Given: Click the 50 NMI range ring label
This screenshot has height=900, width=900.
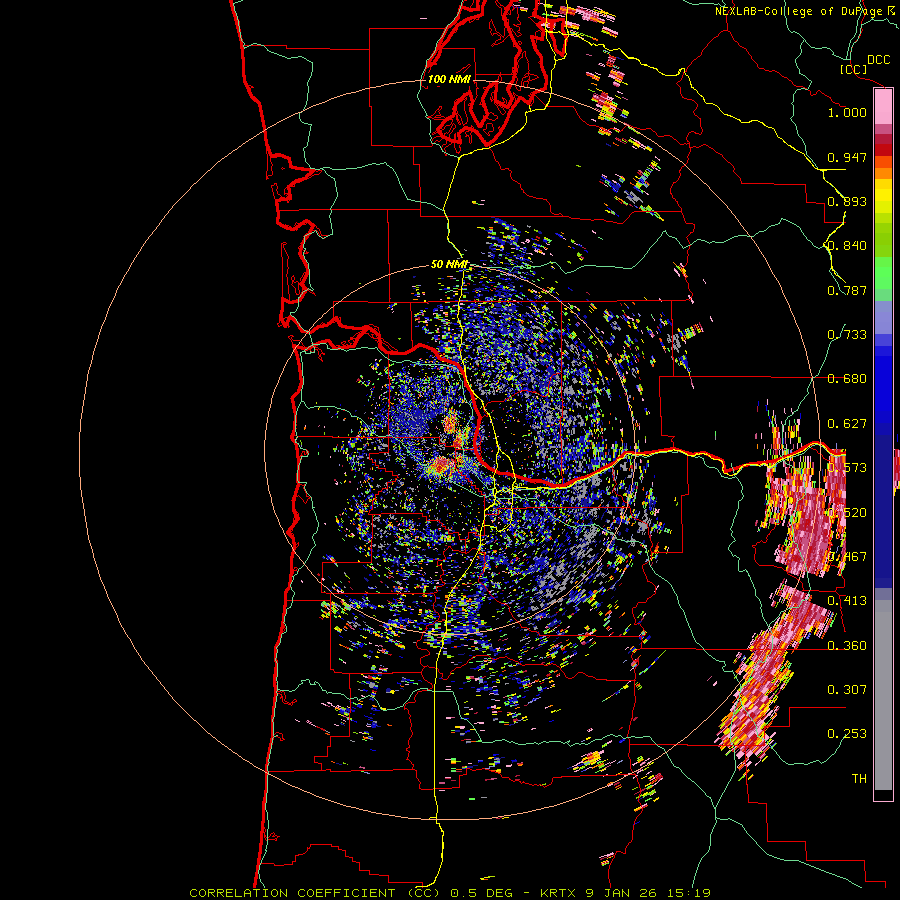Looking at the screenshot, I should point(449,265).
